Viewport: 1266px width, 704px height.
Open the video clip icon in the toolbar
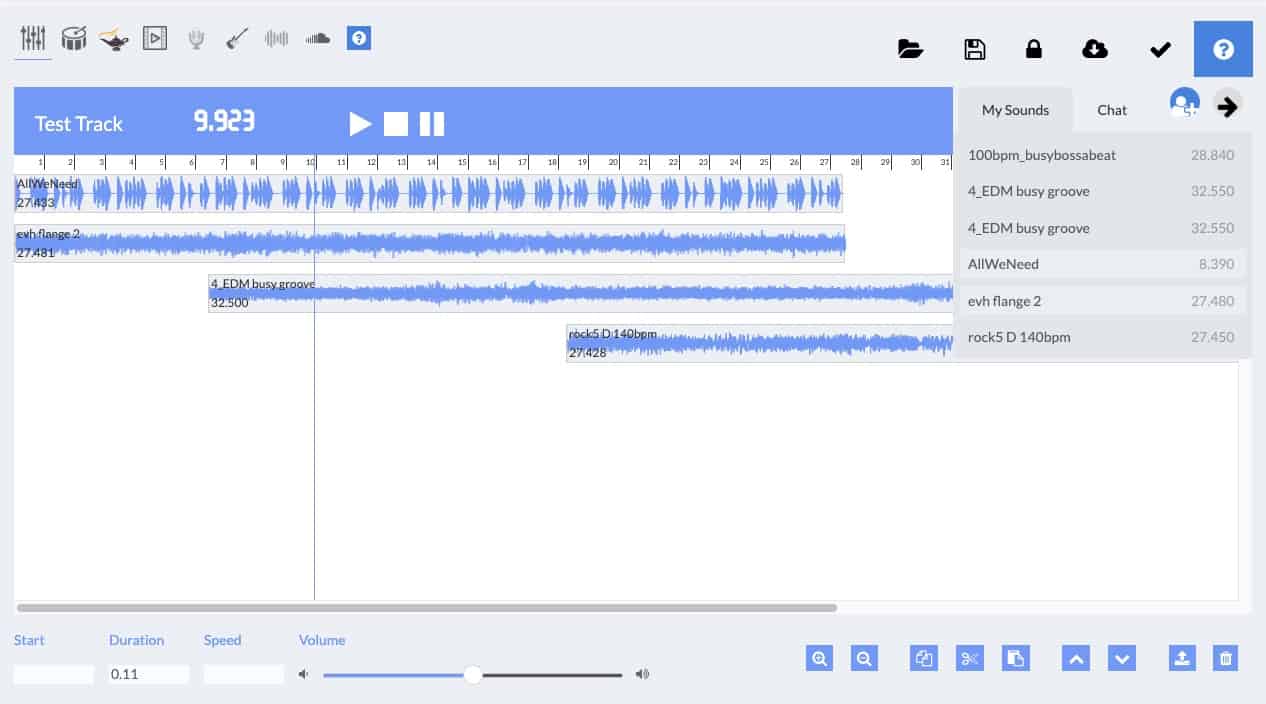pyautogui.click(x=155, y=38)
